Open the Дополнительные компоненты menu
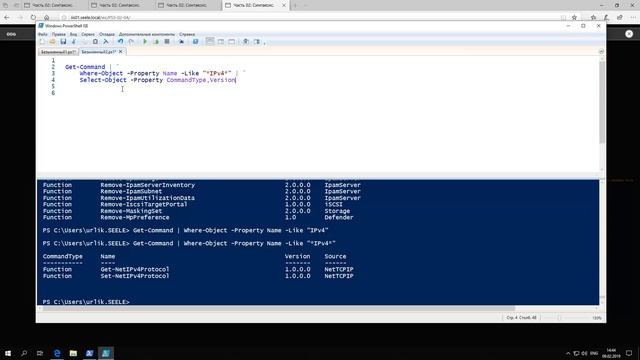This screenshot has width=640, height=360. [147, 34]
